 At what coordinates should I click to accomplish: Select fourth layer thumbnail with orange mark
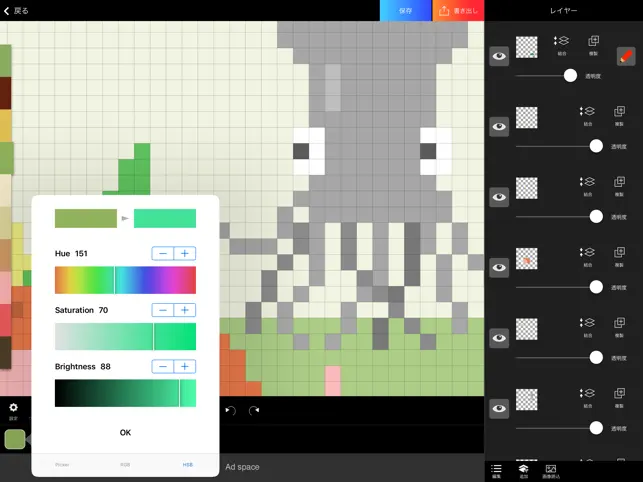click(x=527, y=259)
